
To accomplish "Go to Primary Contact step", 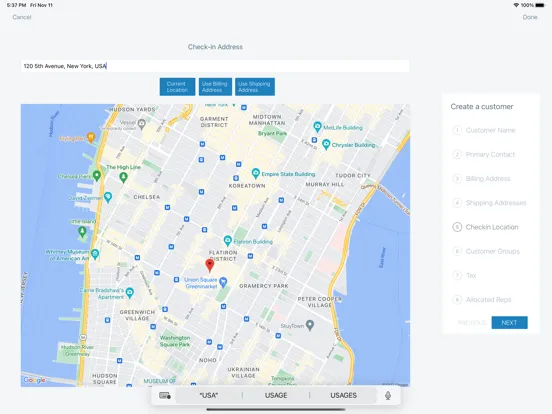I will tap(484, 155).
